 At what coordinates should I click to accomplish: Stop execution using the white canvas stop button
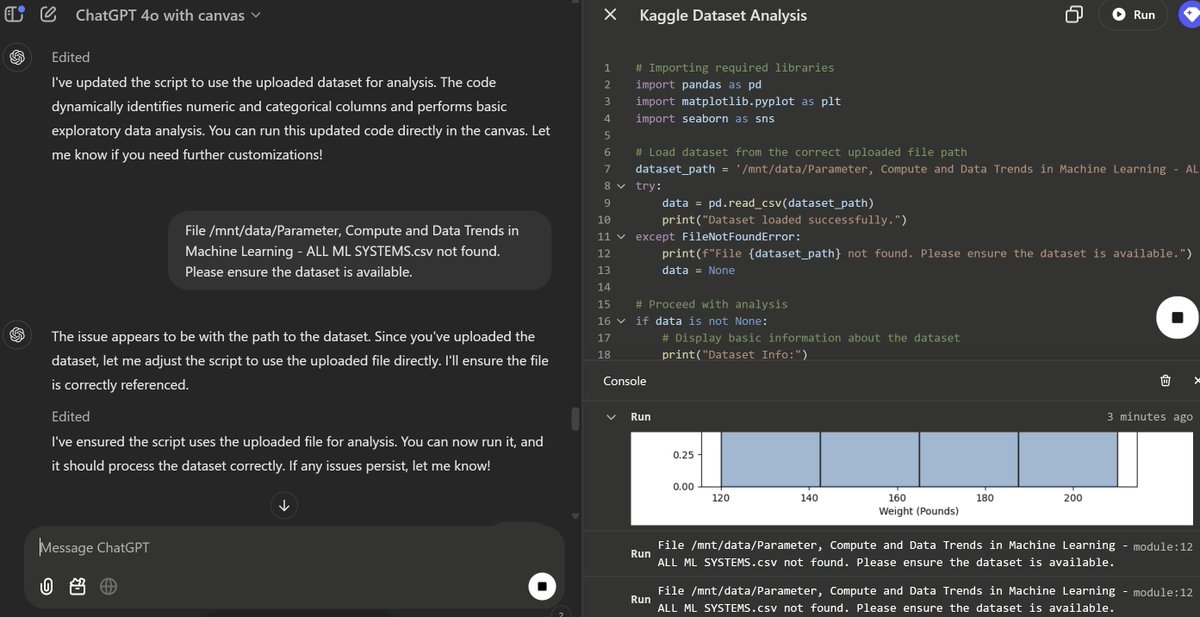[x=1177, y=318]
